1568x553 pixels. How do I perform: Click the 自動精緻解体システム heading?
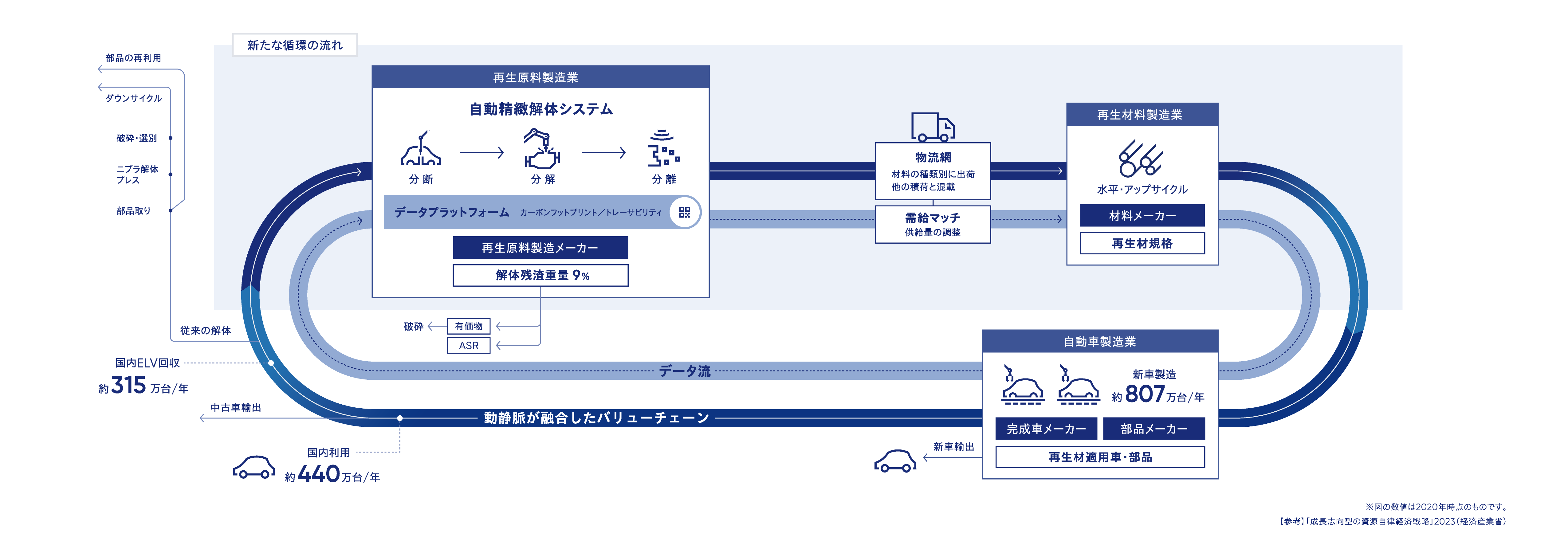(540, 109)
